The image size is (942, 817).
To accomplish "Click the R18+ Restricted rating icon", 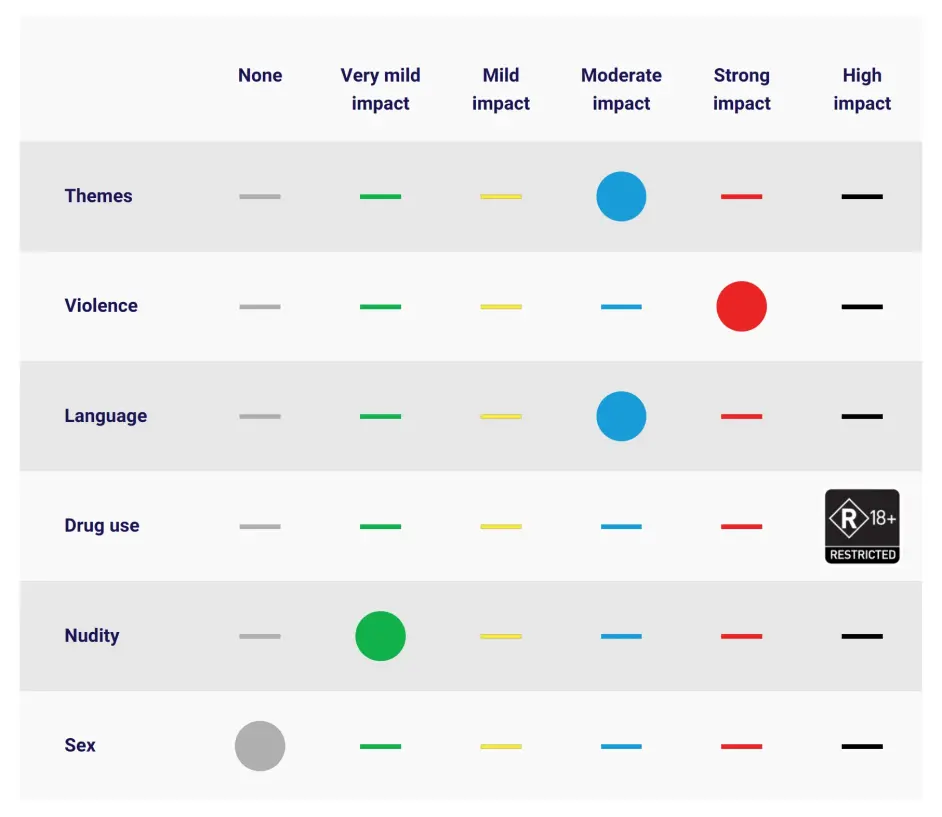I will [x=861, y=526].
